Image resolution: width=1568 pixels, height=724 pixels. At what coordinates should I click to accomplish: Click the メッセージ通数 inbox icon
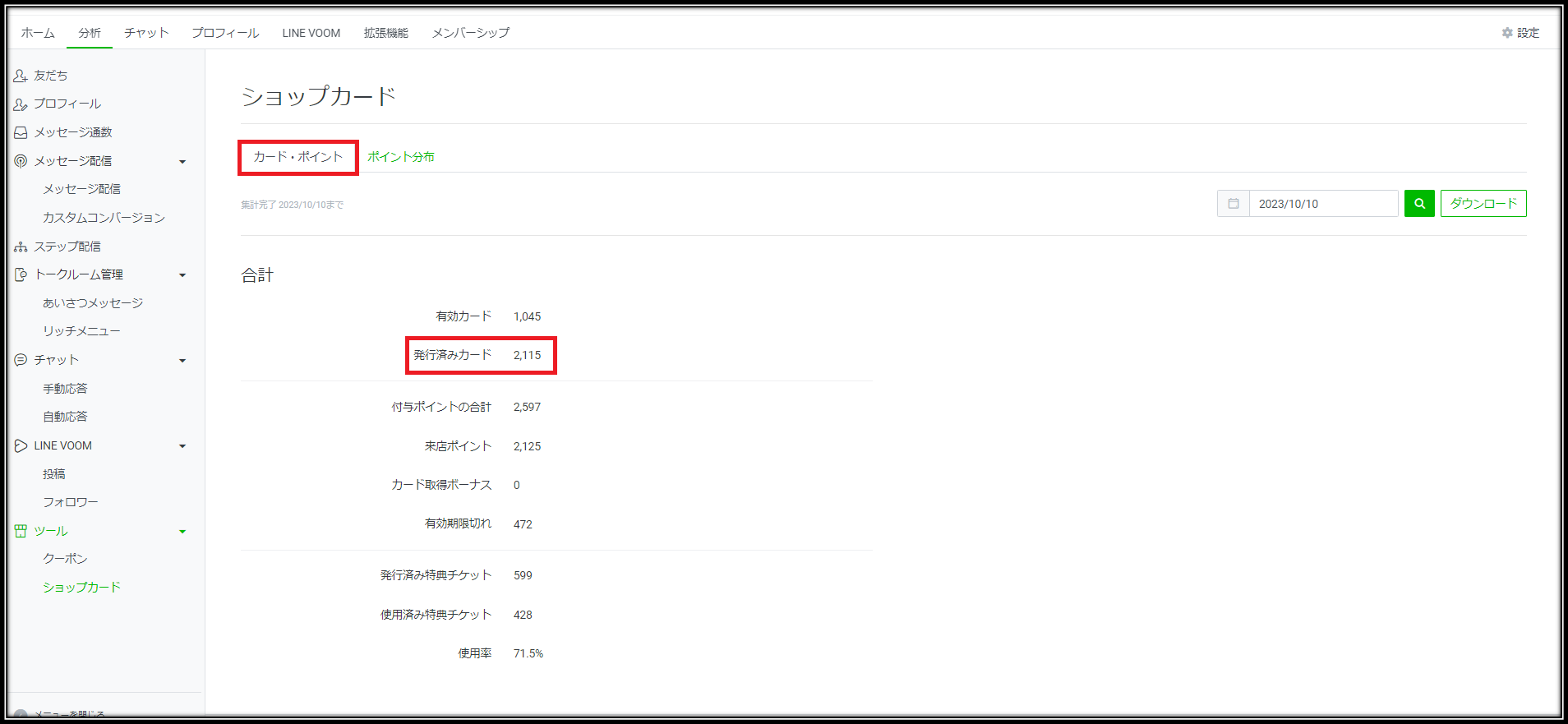pos(21,132)
